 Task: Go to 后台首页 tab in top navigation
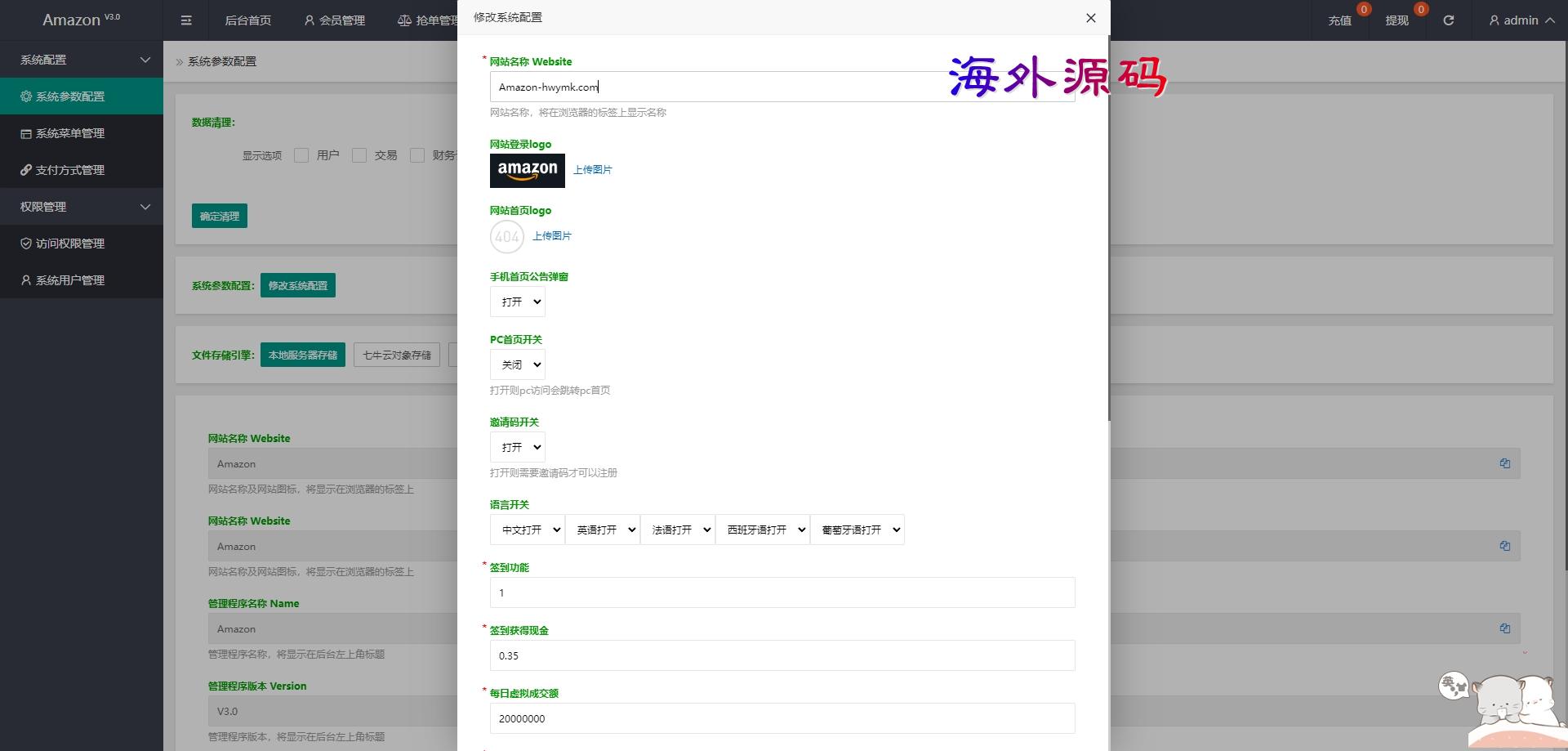(x=248, y=20)
